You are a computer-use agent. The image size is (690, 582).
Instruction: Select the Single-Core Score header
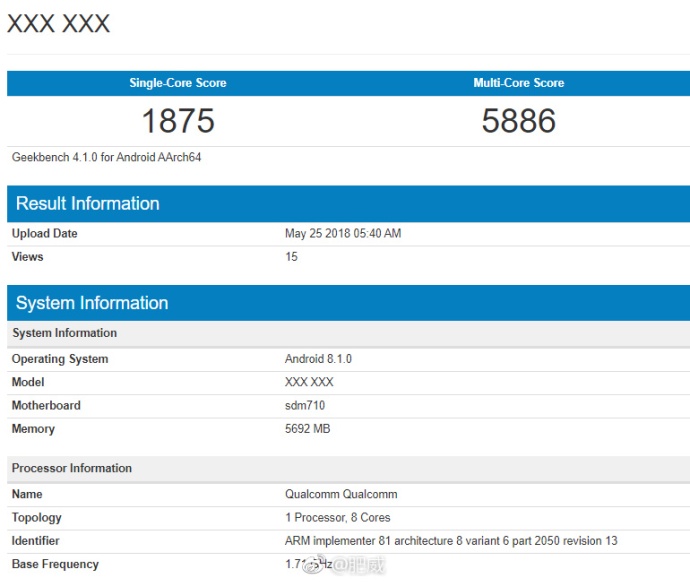[178, 83]
